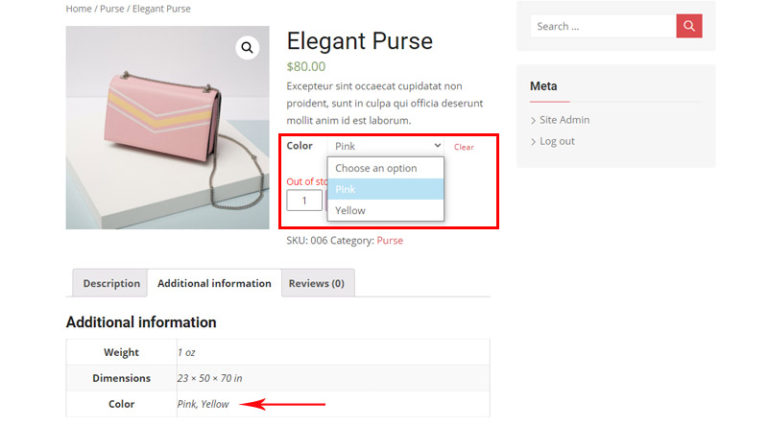Image resolution: width=768 pixels, height=426 pixels.
Task: Click the red search button icon
Action: pos(689,26)
